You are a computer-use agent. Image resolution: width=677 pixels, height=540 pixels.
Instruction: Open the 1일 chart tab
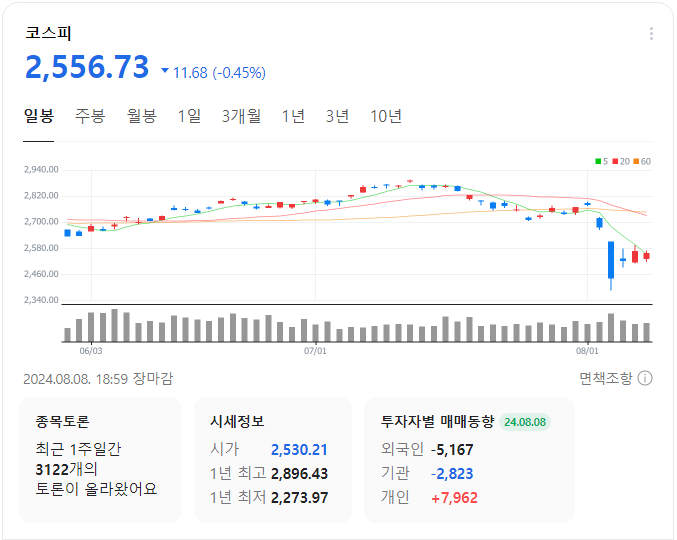click(x=189, y=116)
